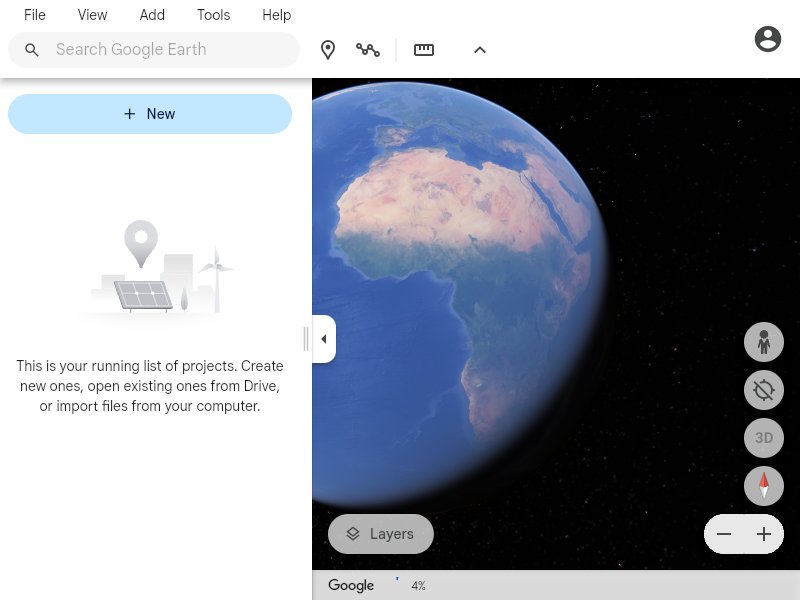The image size is (800, 600).
Task: Click the my location crosshair icon
Action: [763, 390]
